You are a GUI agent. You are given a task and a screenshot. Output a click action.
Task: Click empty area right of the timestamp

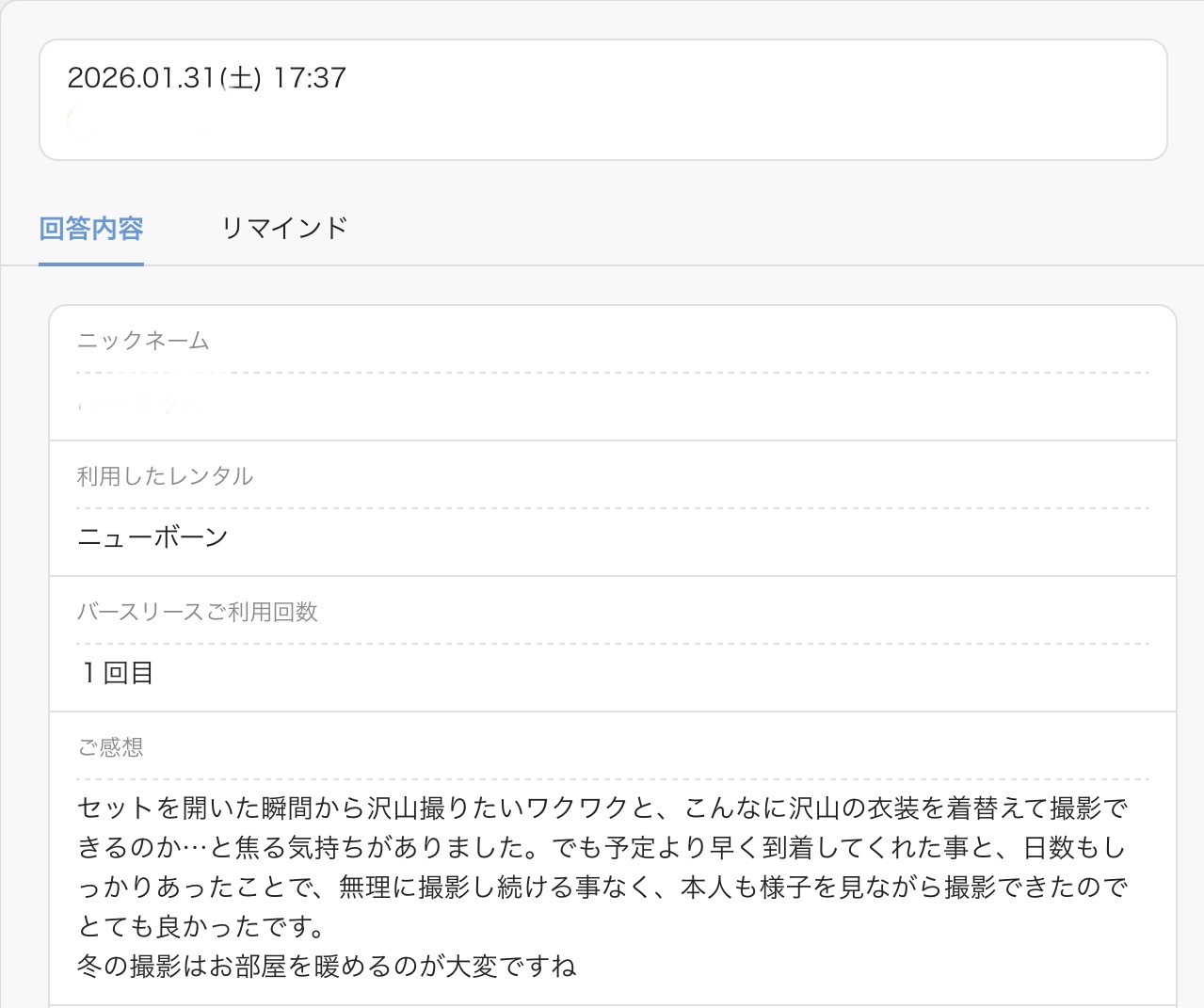[753, 77]
